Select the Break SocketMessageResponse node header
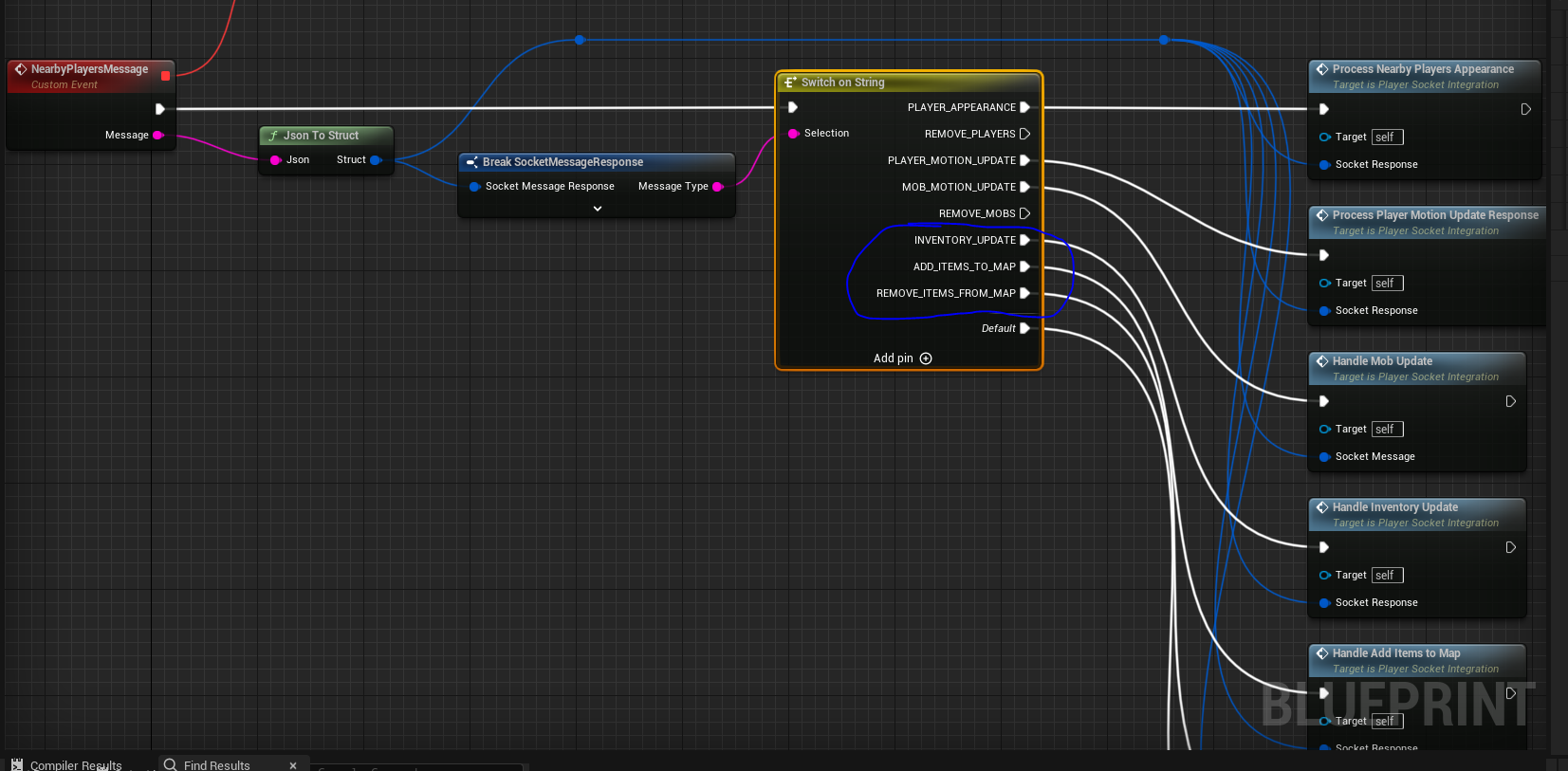Viewport: 1568px width, 771px height. pyautogui.click(x=597, y=162)
